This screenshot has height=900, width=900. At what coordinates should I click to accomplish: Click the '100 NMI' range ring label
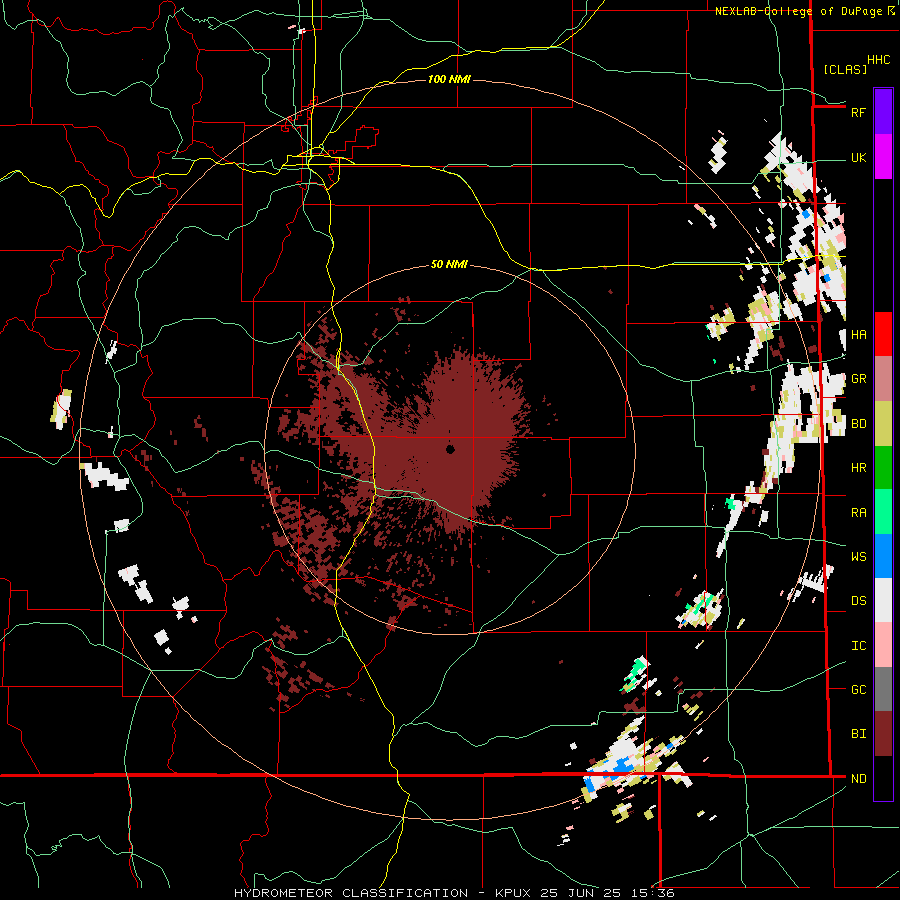(x=449, y=79)
